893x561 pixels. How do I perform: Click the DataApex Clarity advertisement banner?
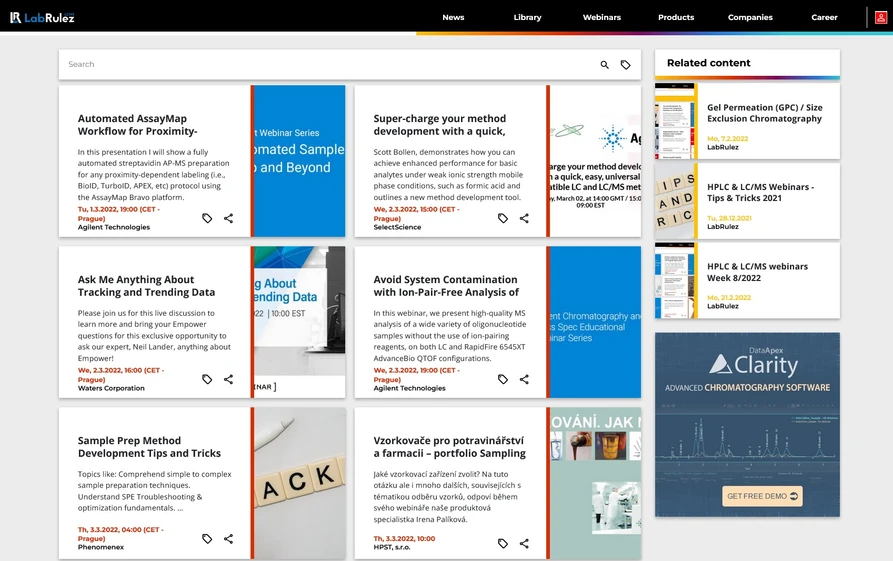[747, 425]
